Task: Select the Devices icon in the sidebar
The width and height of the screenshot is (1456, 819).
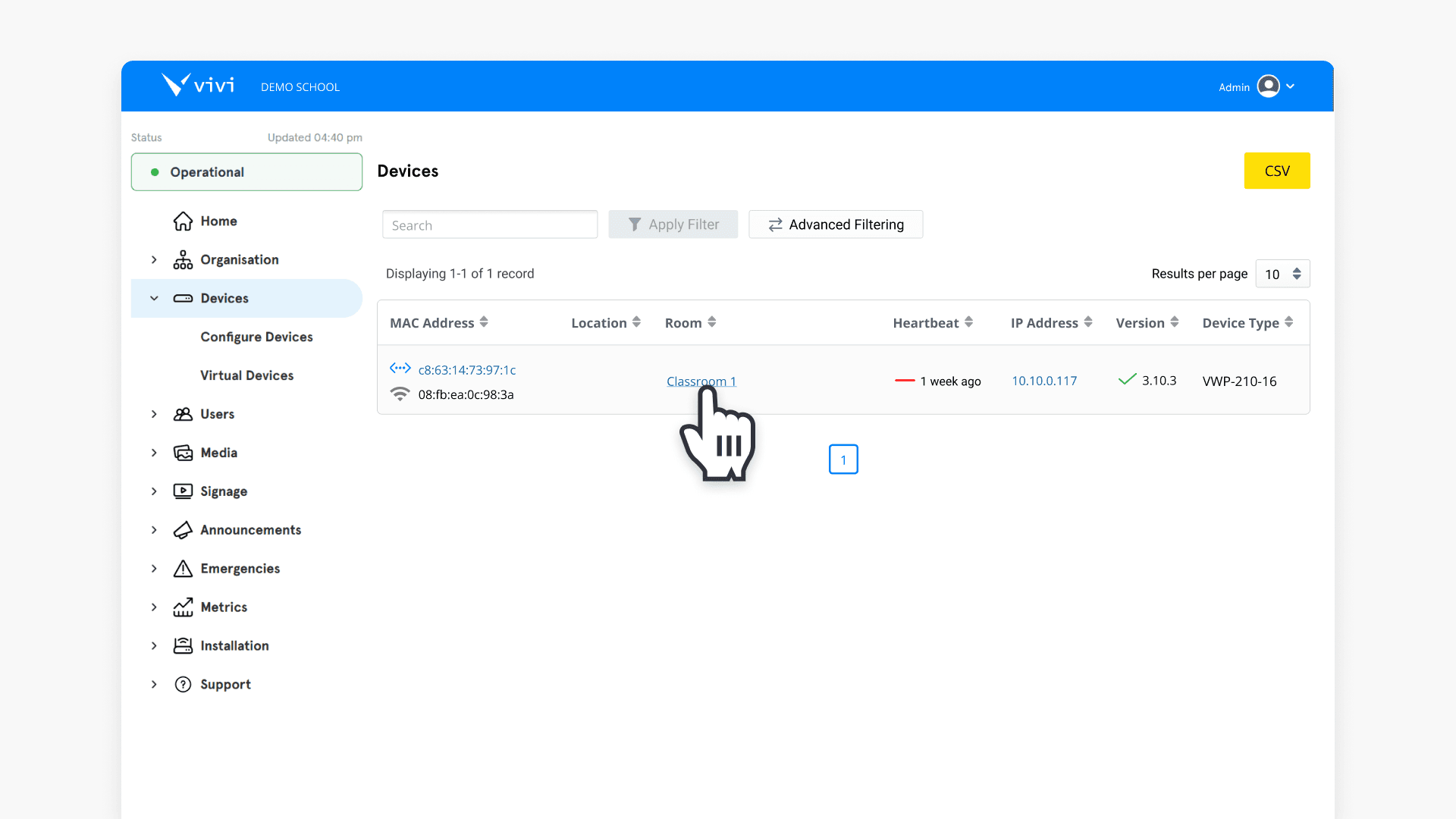Action: coord(183,298)
